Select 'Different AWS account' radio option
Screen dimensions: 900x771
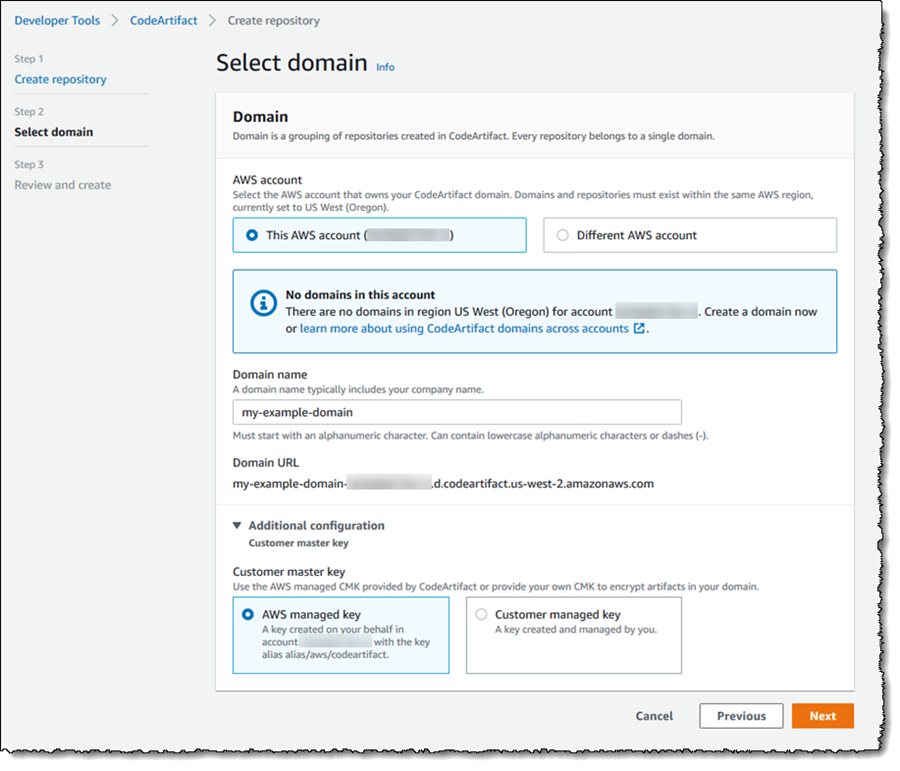(x=562, y=235)
